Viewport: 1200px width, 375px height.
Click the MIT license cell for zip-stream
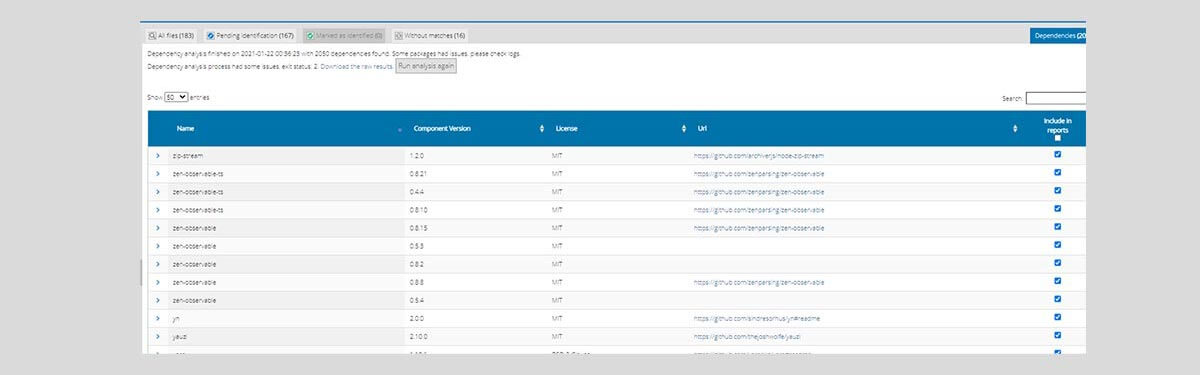(557, 156)
